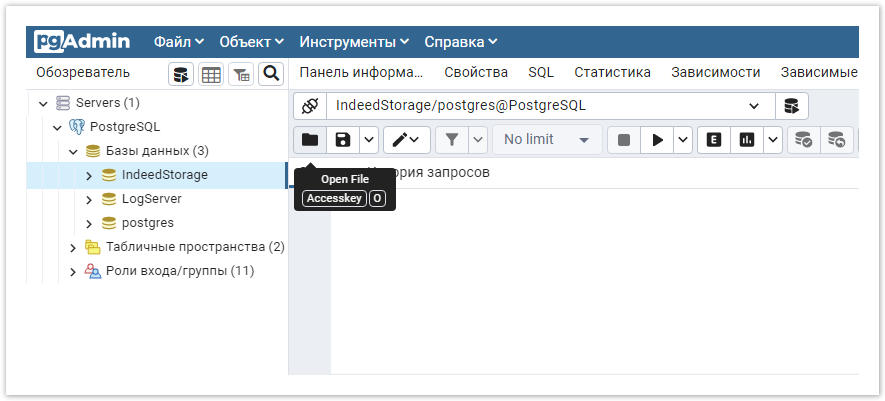Click the Explain Analyze chart icon
Image resolution: width=885 pixels, height=401 pixels.
point(746,140)
